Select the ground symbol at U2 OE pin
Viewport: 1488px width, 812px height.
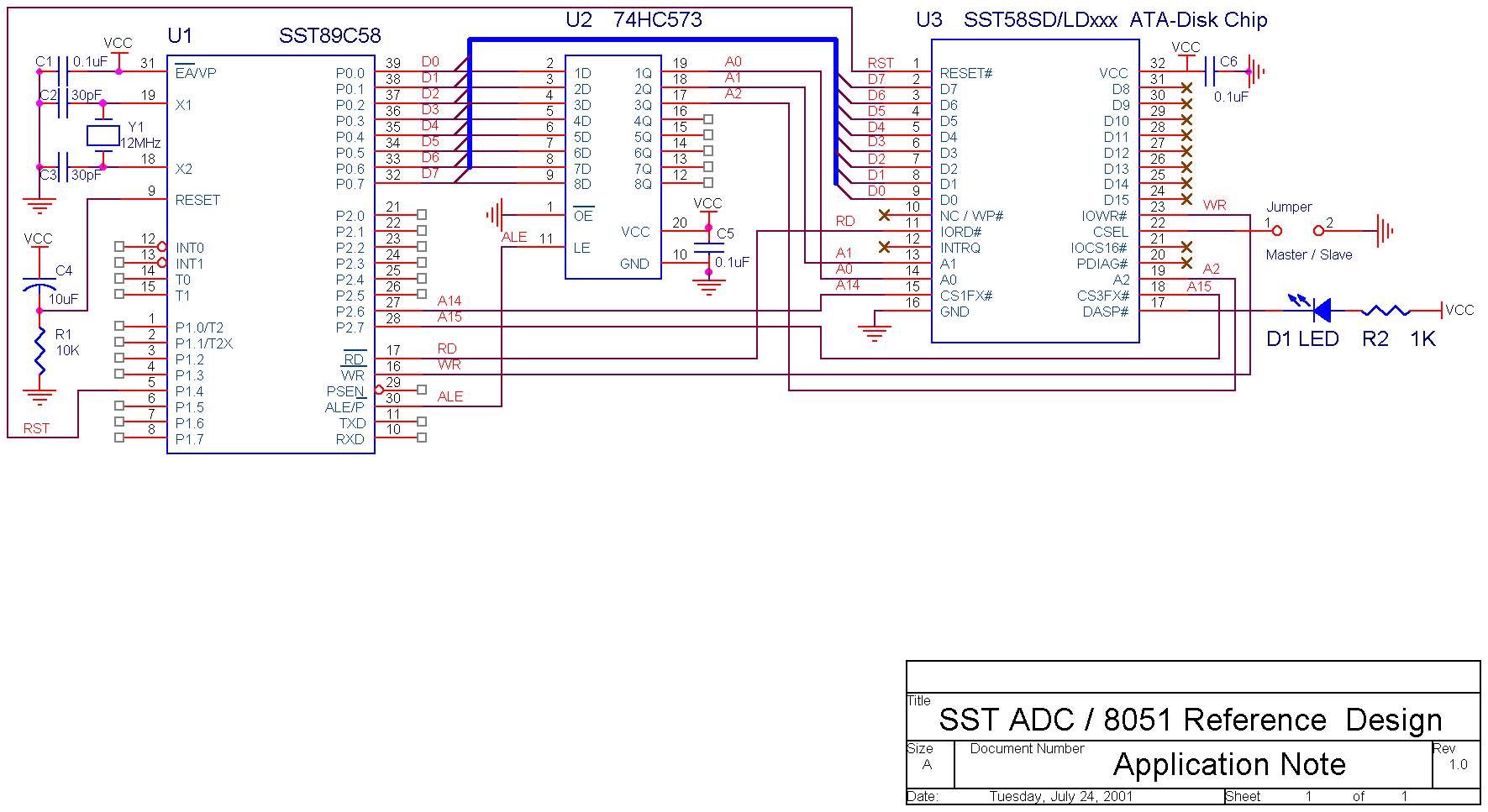click(x=494, y=215)
